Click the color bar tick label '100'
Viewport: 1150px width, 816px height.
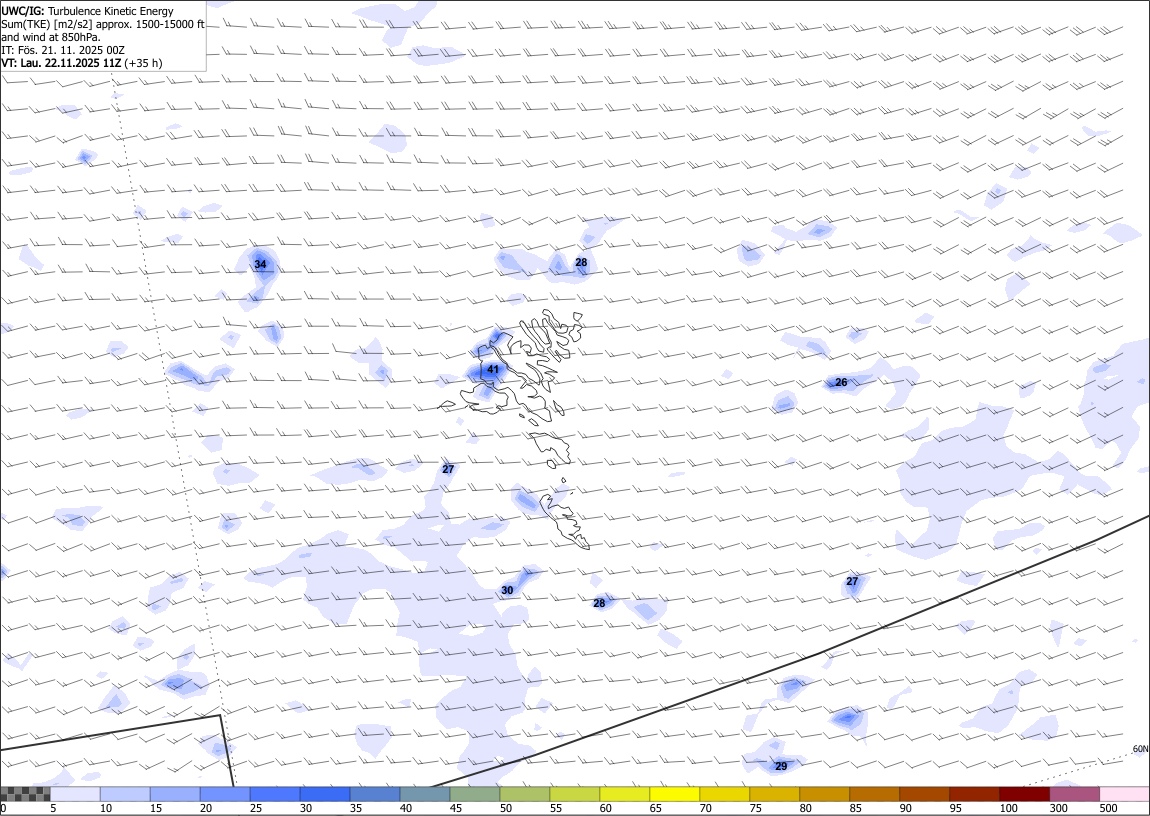[x=1008, y=809]
